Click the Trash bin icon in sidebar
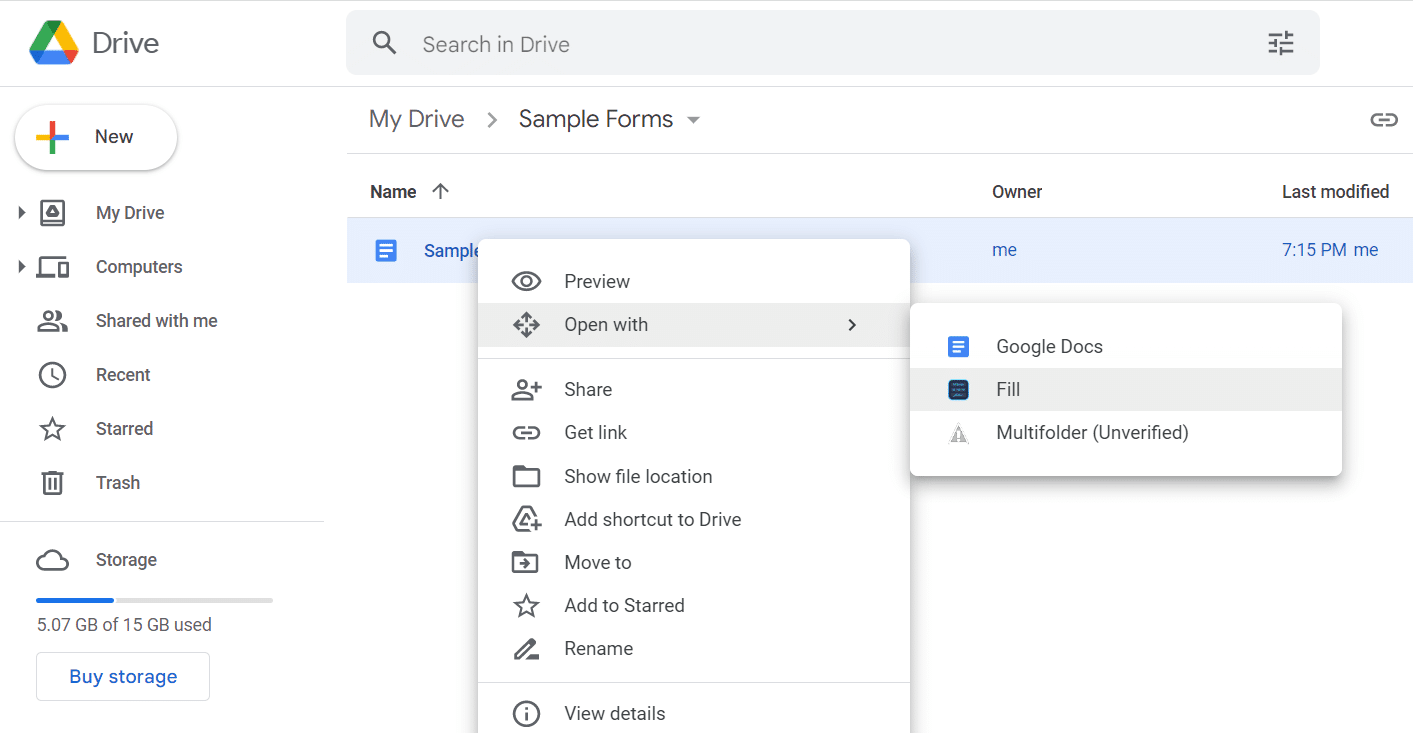This screenshot has height=733, width=1413. click(x=52, y=483)
